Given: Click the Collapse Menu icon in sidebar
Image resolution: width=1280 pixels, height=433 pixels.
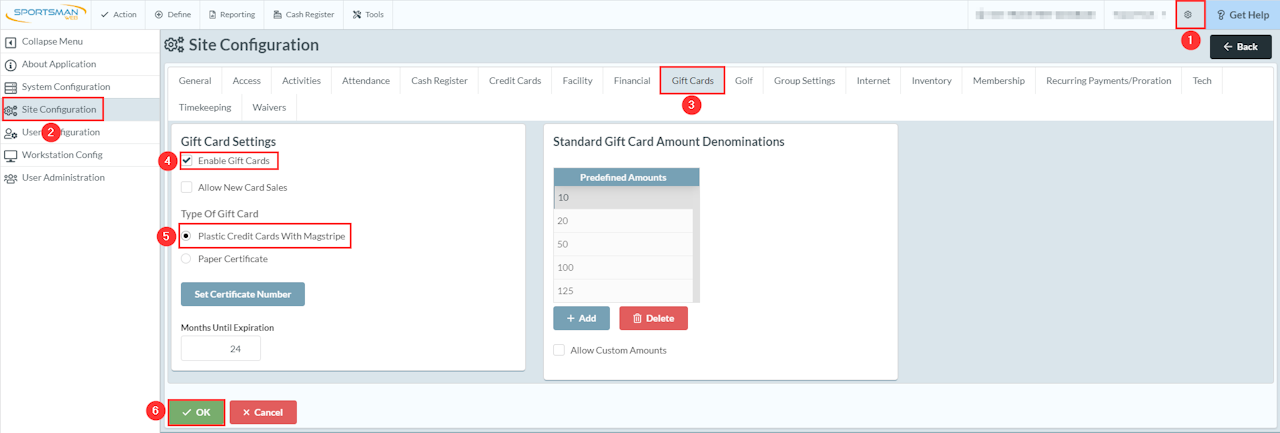Looking at the screenshot, I should pyautogui.click(x=11, y=42).
